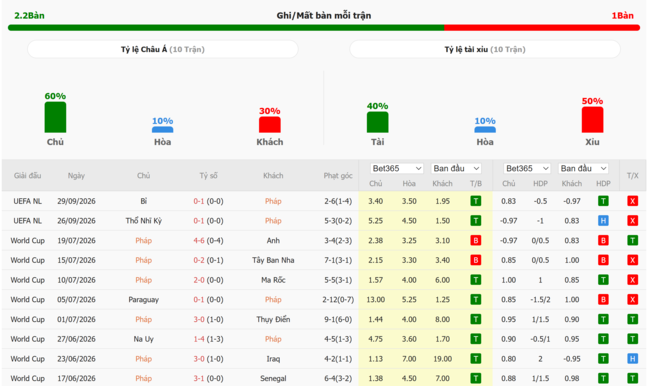This screenshot has width=650, height=386.
Task: Click the date 23/06/2026
Action: point(76,359)
